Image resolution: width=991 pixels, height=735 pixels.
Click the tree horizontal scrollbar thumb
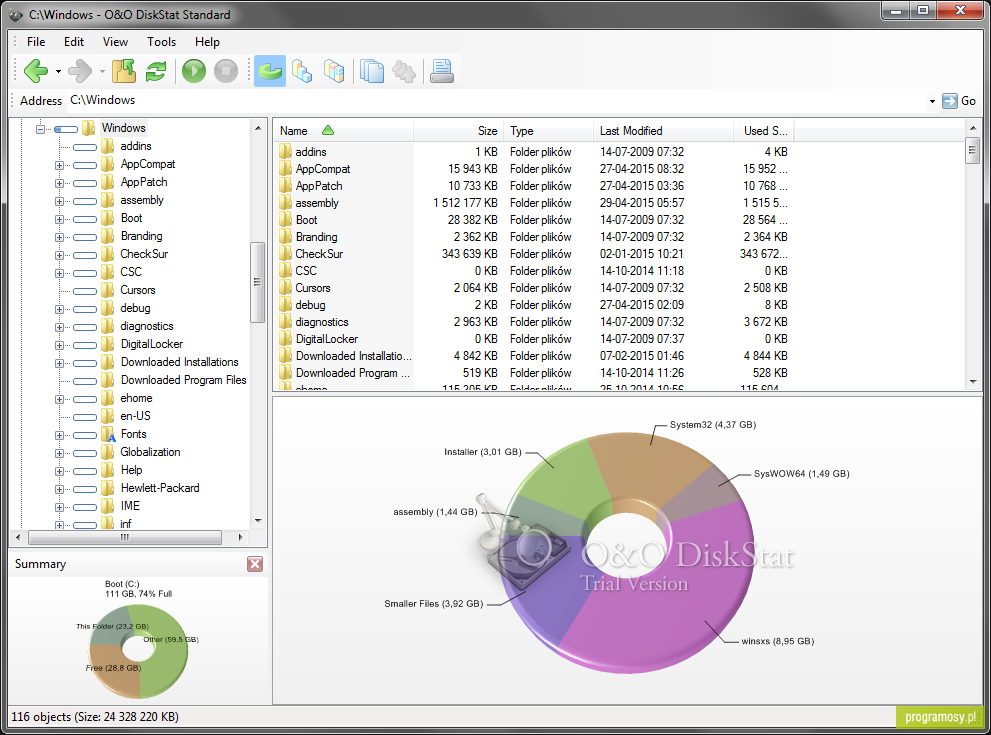click(x=125, y=537)
